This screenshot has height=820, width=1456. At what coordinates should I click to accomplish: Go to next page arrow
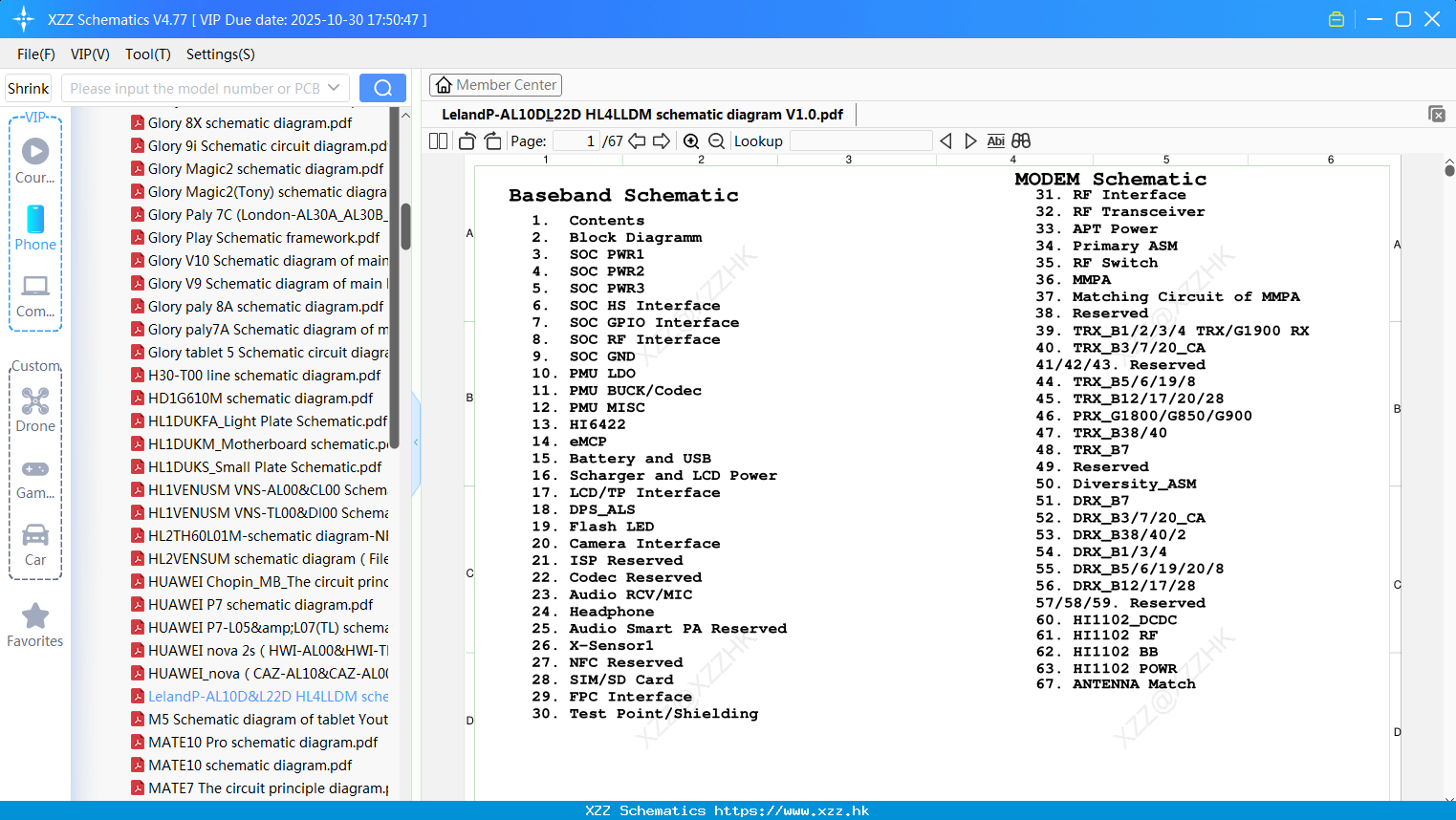tap(662, 141)
